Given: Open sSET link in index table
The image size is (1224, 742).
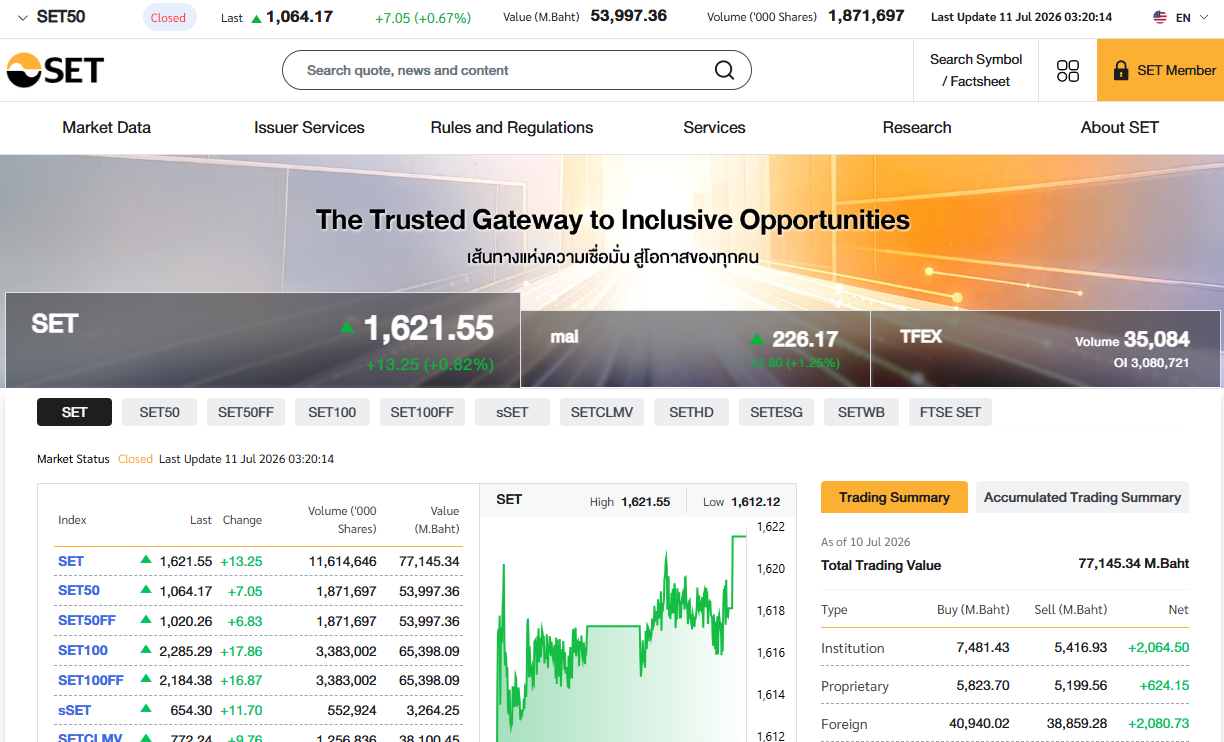Looking at the screenshot, I should coord(74,711).
